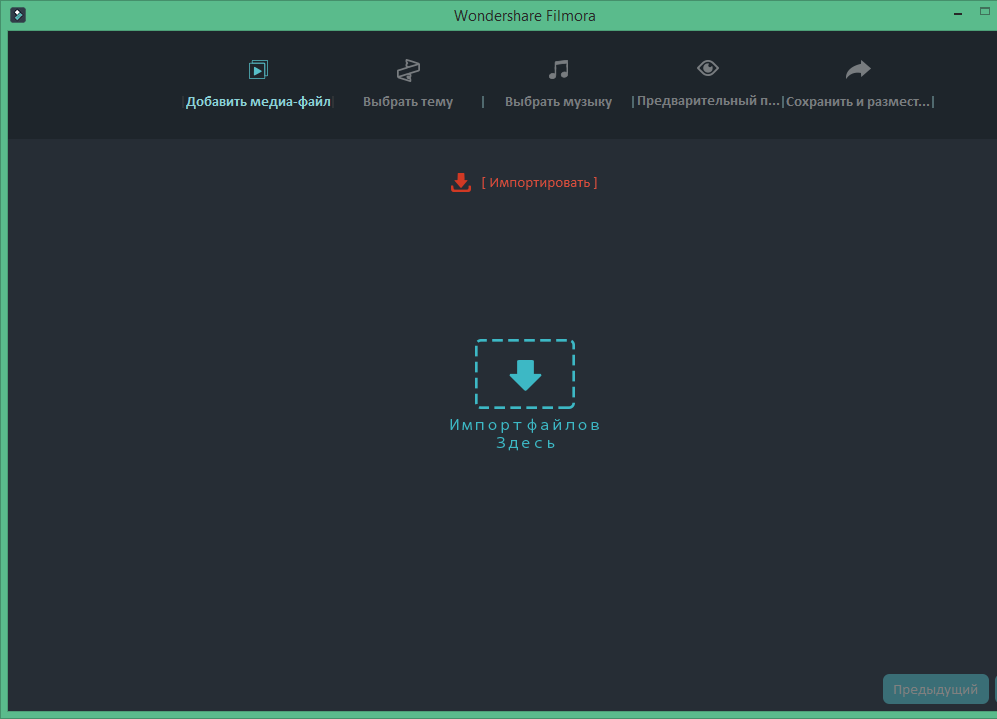Click the Предыдущий button
This screenshot has height=719, width=997.
(934, 689)
